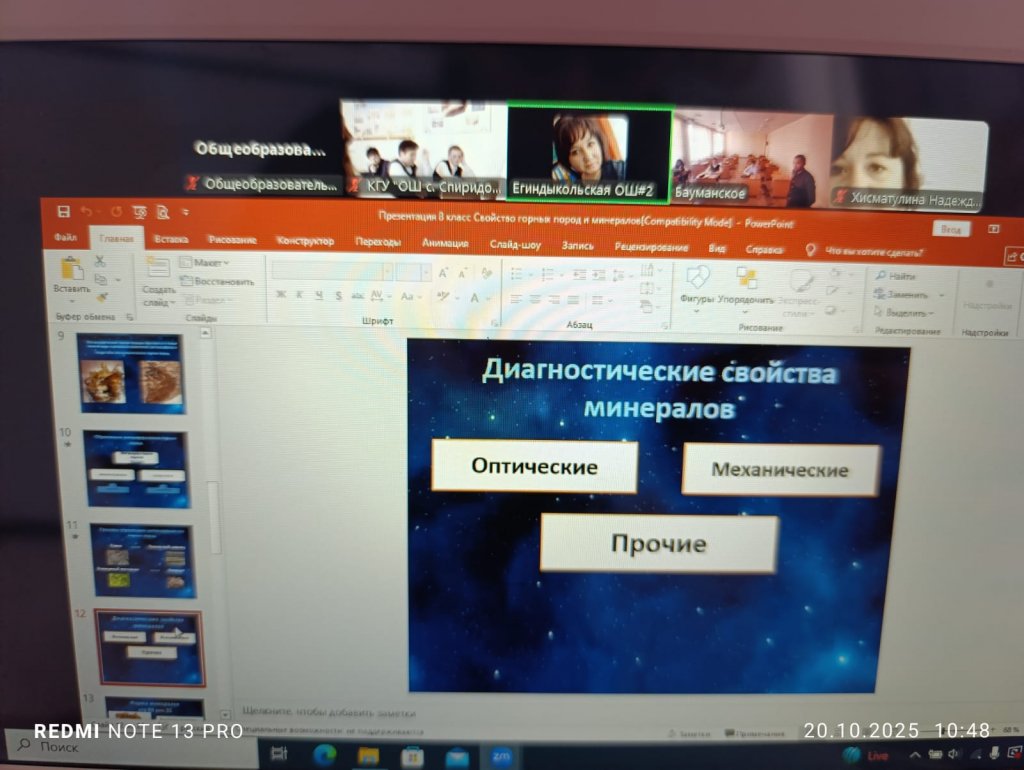Click the Paste (Вставить) clipboard icon
Image resolution: width=1024 pixels, height=770 pixels.
(71, 270)
